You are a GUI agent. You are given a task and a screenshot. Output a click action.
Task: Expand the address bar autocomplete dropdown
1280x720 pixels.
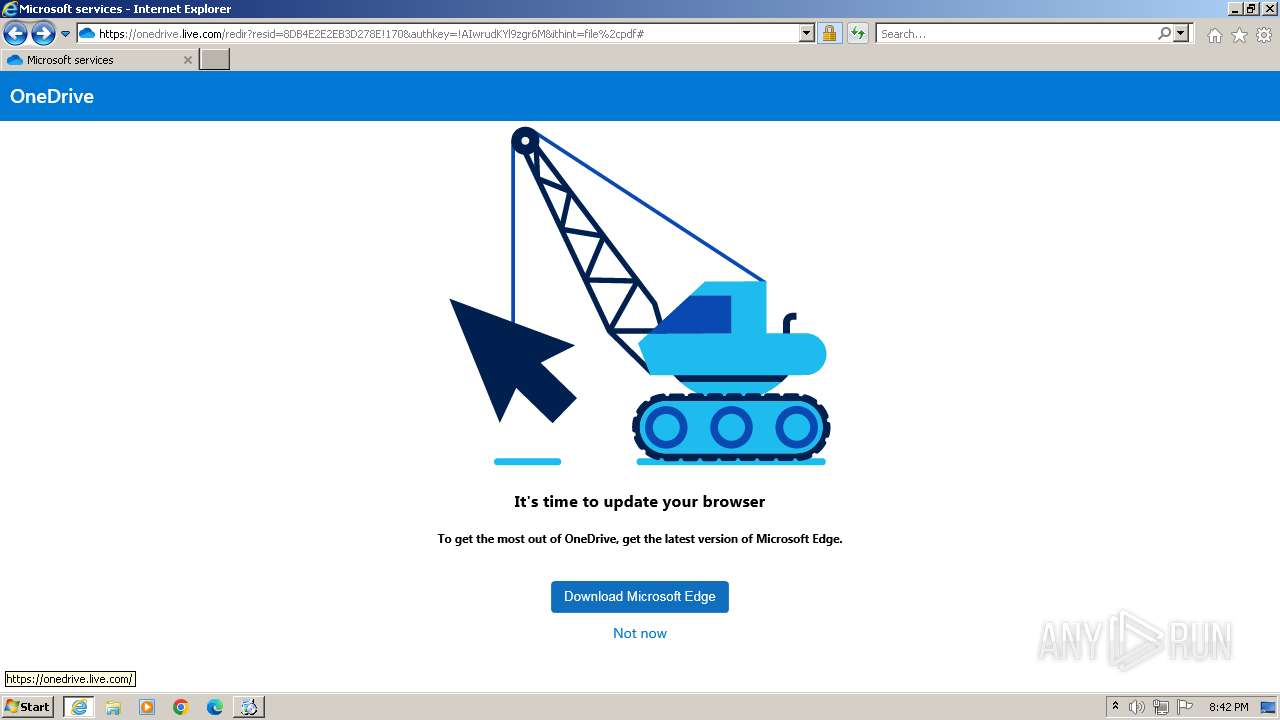[x=807, y=33]
